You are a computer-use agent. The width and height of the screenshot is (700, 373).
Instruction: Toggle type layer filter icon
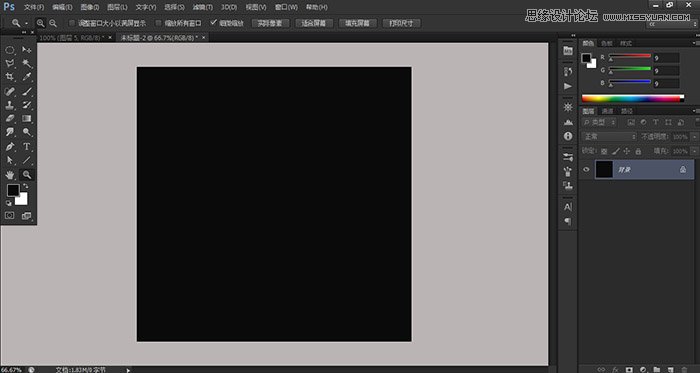[x=656, y=122]
